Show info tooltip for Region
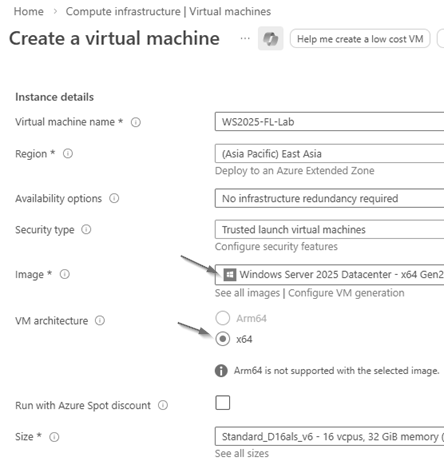The image size is (444, 461). [68, 154]
